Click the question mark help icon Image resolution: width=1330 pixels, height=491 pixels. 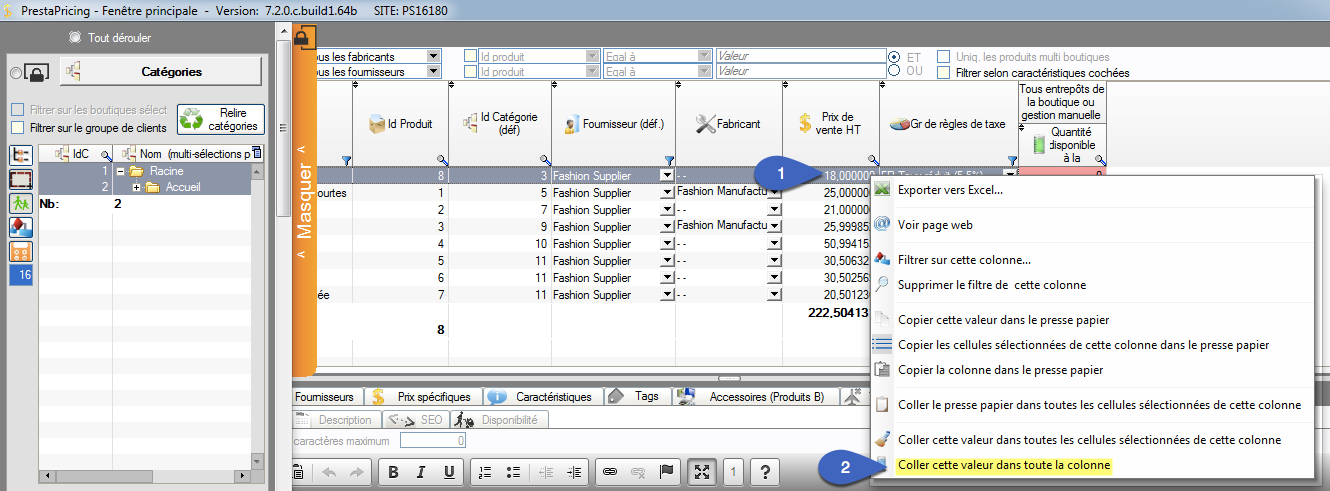765,472
